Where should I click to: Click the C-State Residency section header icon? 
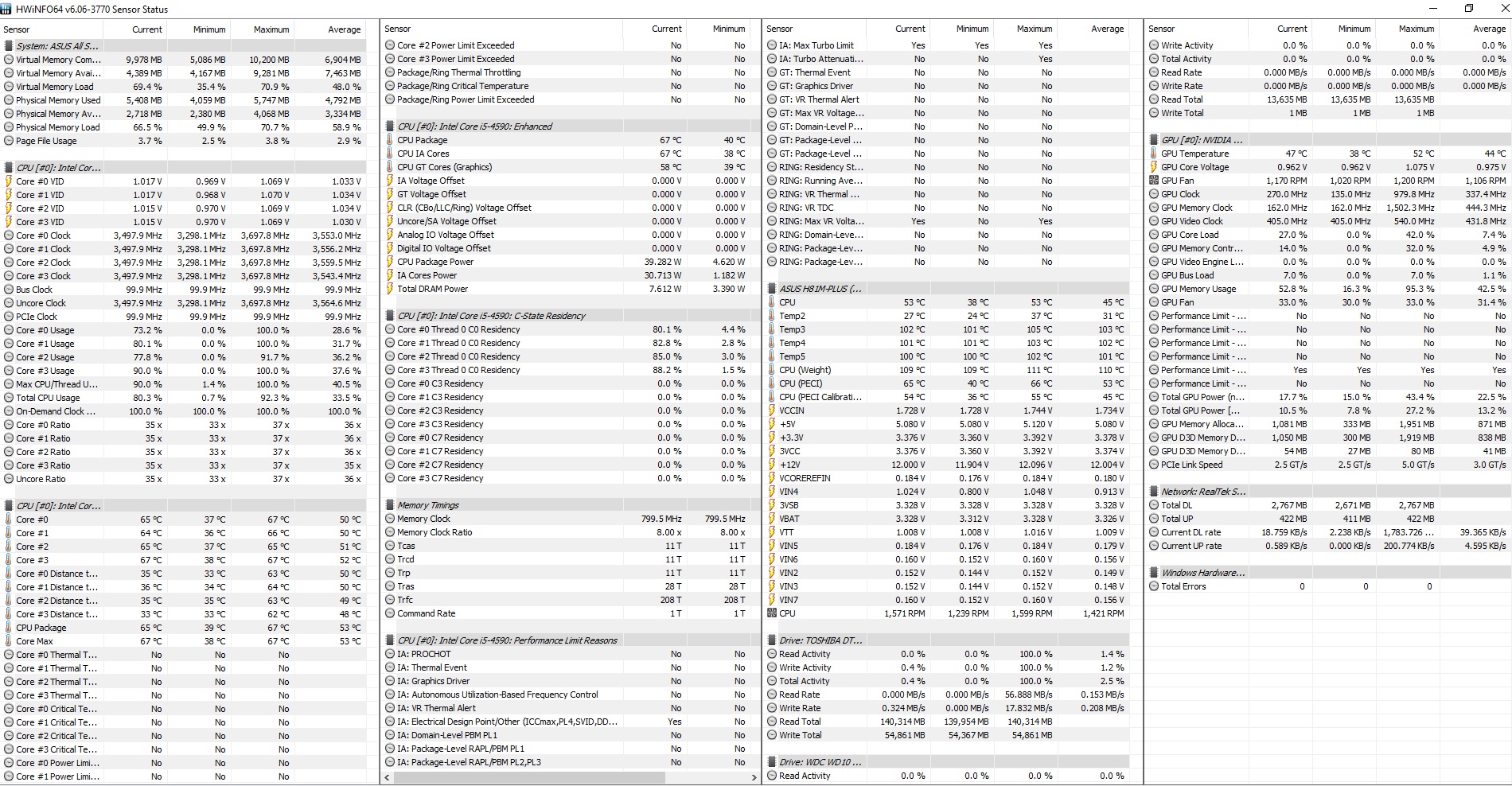coord(390,316)
